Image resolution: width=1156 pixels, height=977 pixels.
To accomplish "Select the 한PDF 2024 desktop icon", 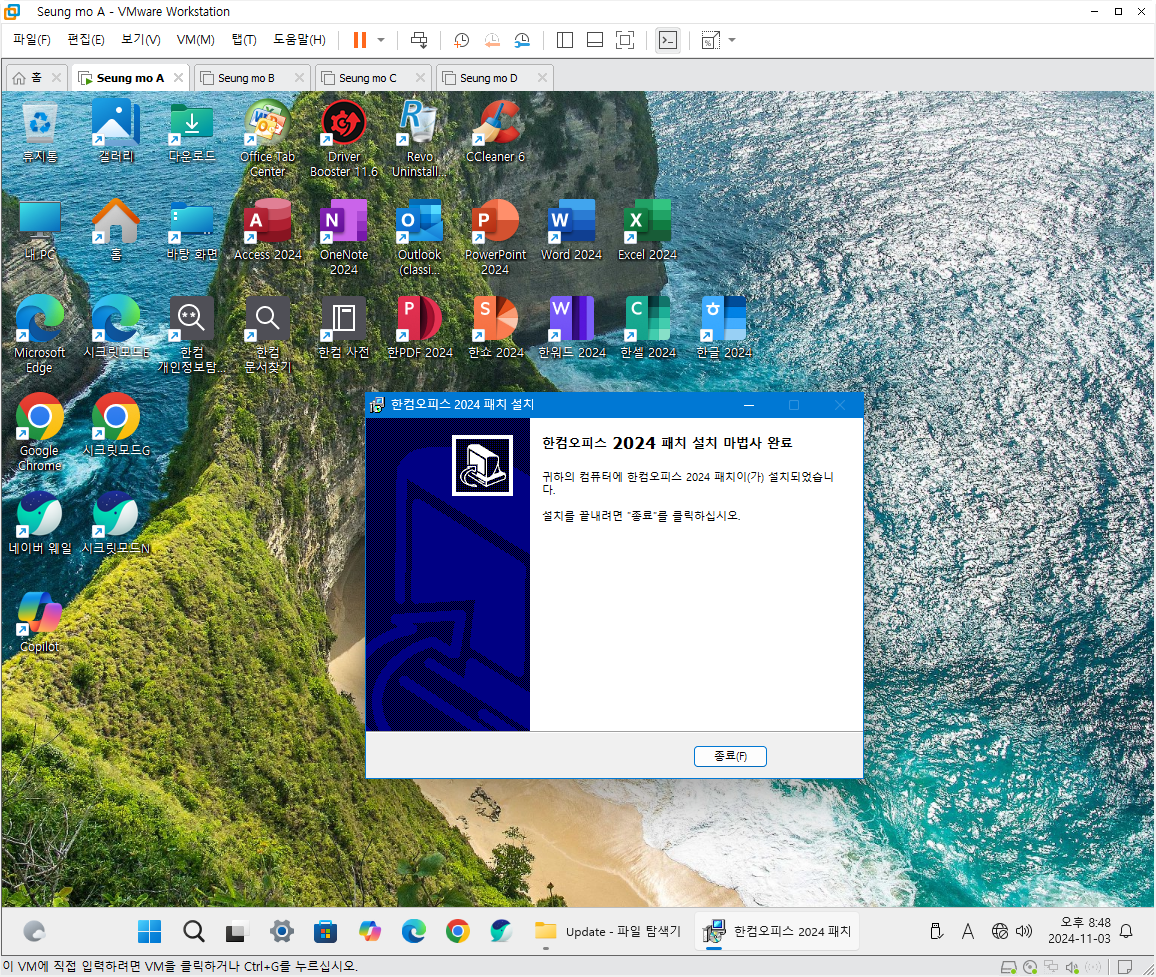I will tap(419, 329).
